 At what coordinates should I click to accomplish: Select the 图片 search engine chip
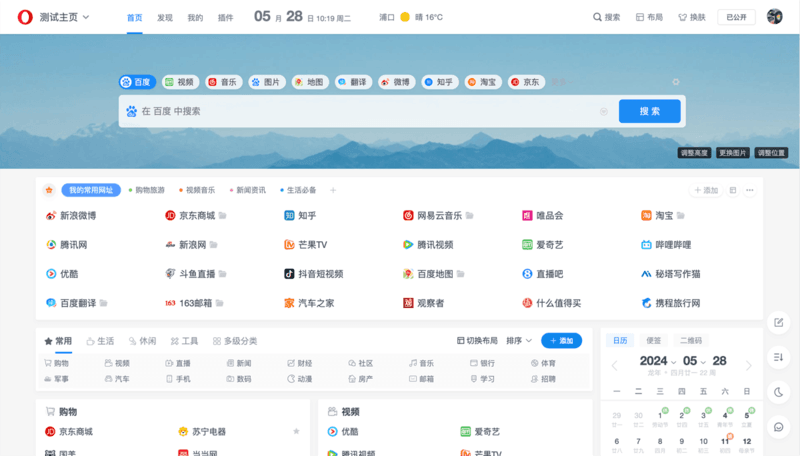point(267,82)
